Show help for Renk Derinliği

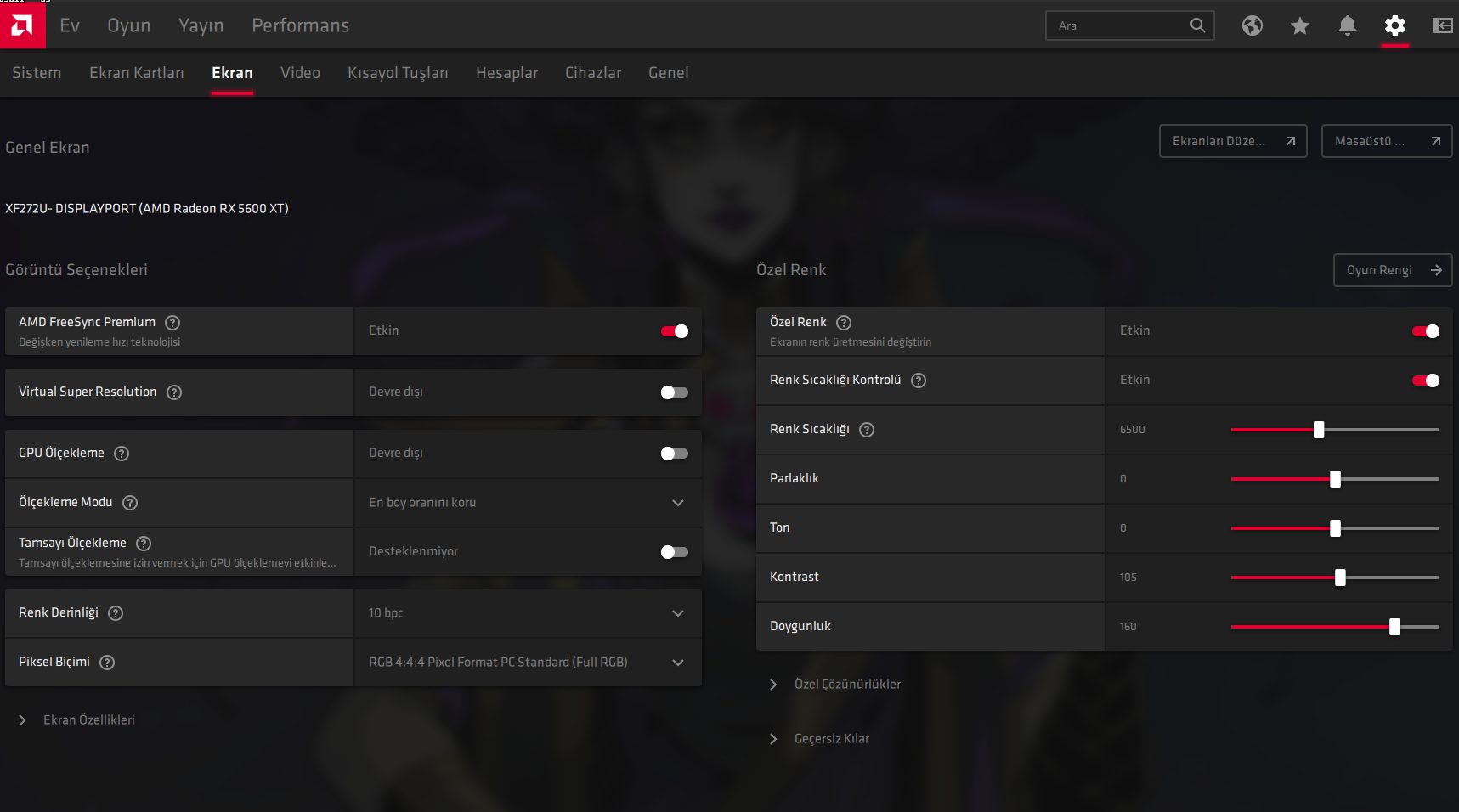coord(116,613)
